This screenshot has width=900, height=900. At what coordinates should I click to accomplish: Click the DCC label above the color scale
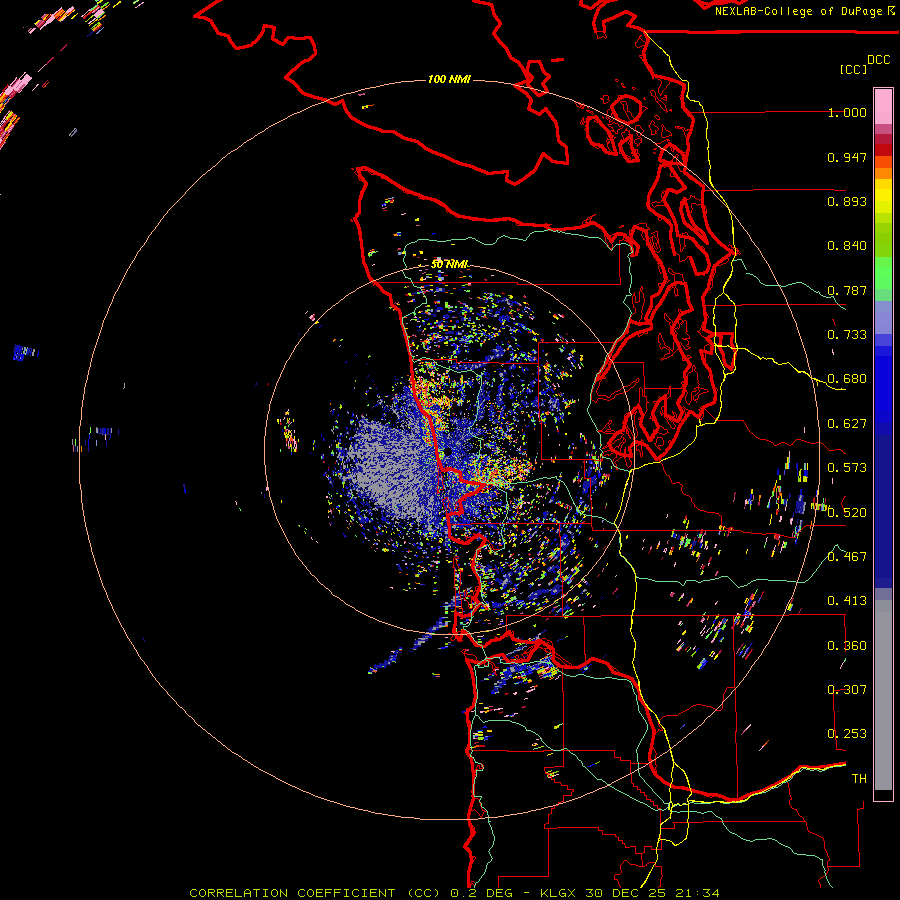[x=878, y=60]
